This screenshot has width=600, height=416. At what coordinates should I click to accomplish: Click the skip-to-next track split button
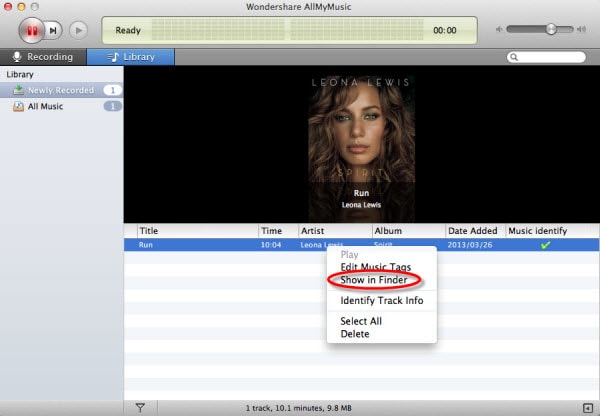(54, 30)
